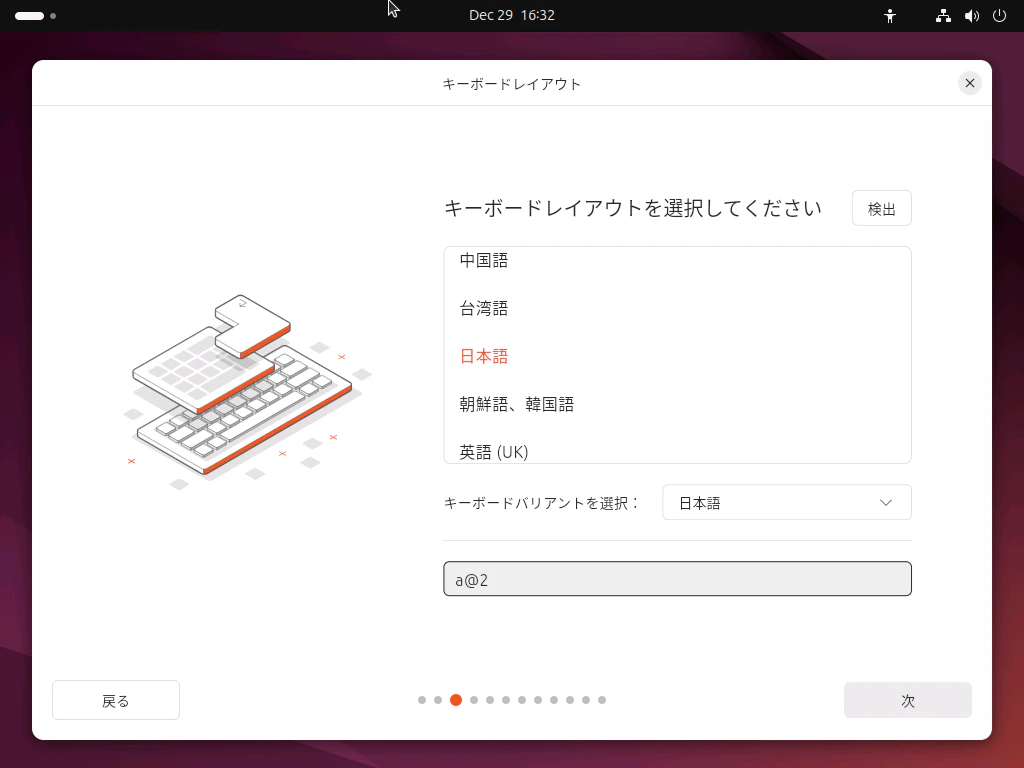Screen dimensions: 1024x768
Task: Click the dot indicator next to Activities
Action: click(x=52, y=16)
